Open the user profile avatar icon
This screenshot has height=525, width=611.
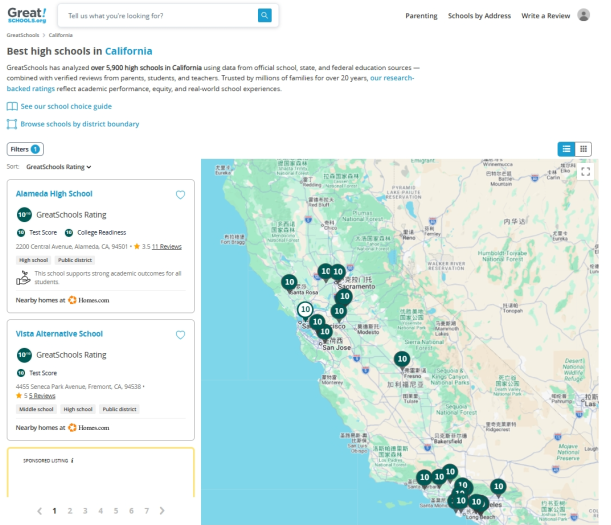click(x=583, y=15)
